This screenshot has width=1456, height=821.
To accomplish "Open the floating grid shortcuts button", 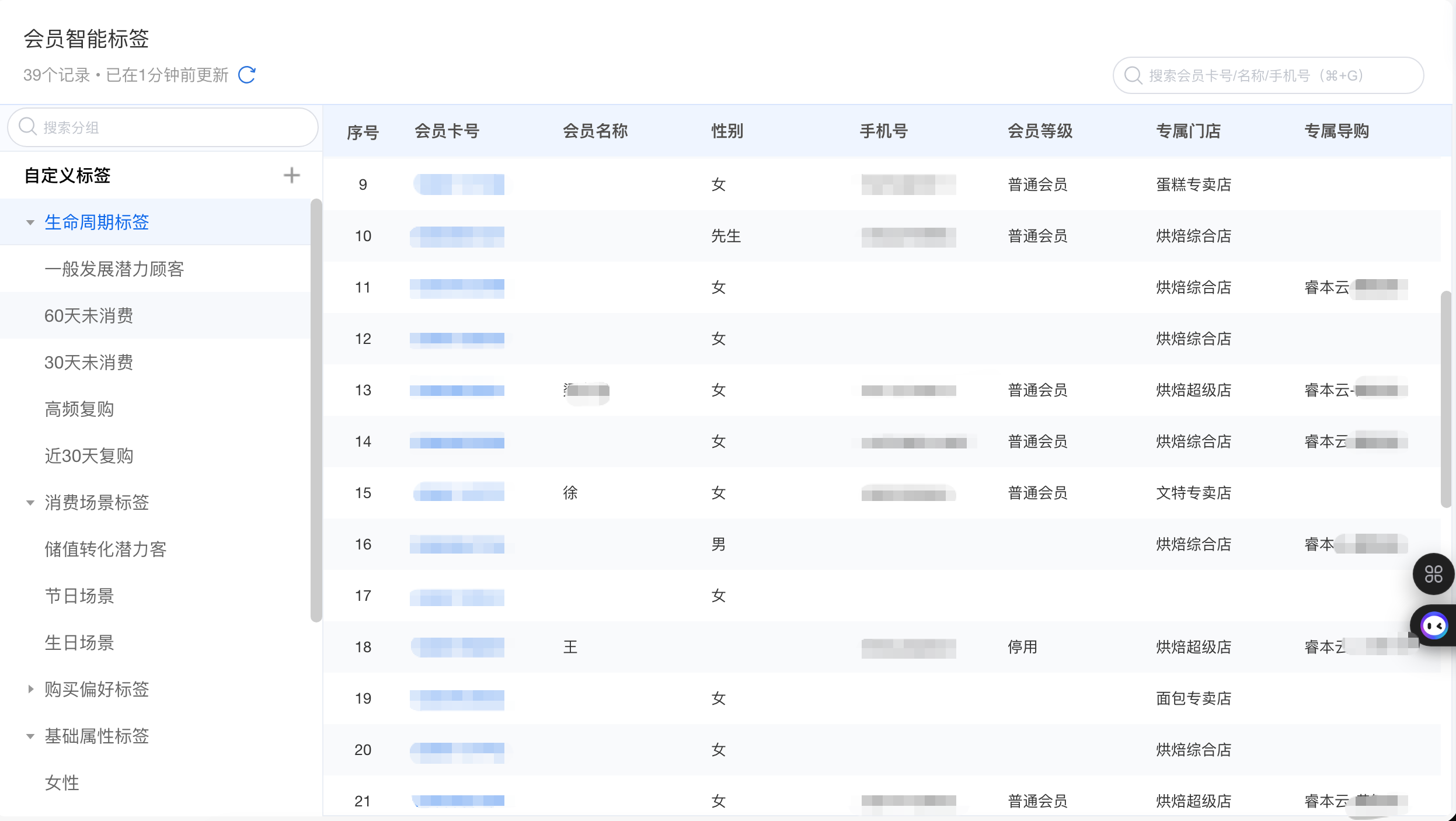I will coord(1433,574).
